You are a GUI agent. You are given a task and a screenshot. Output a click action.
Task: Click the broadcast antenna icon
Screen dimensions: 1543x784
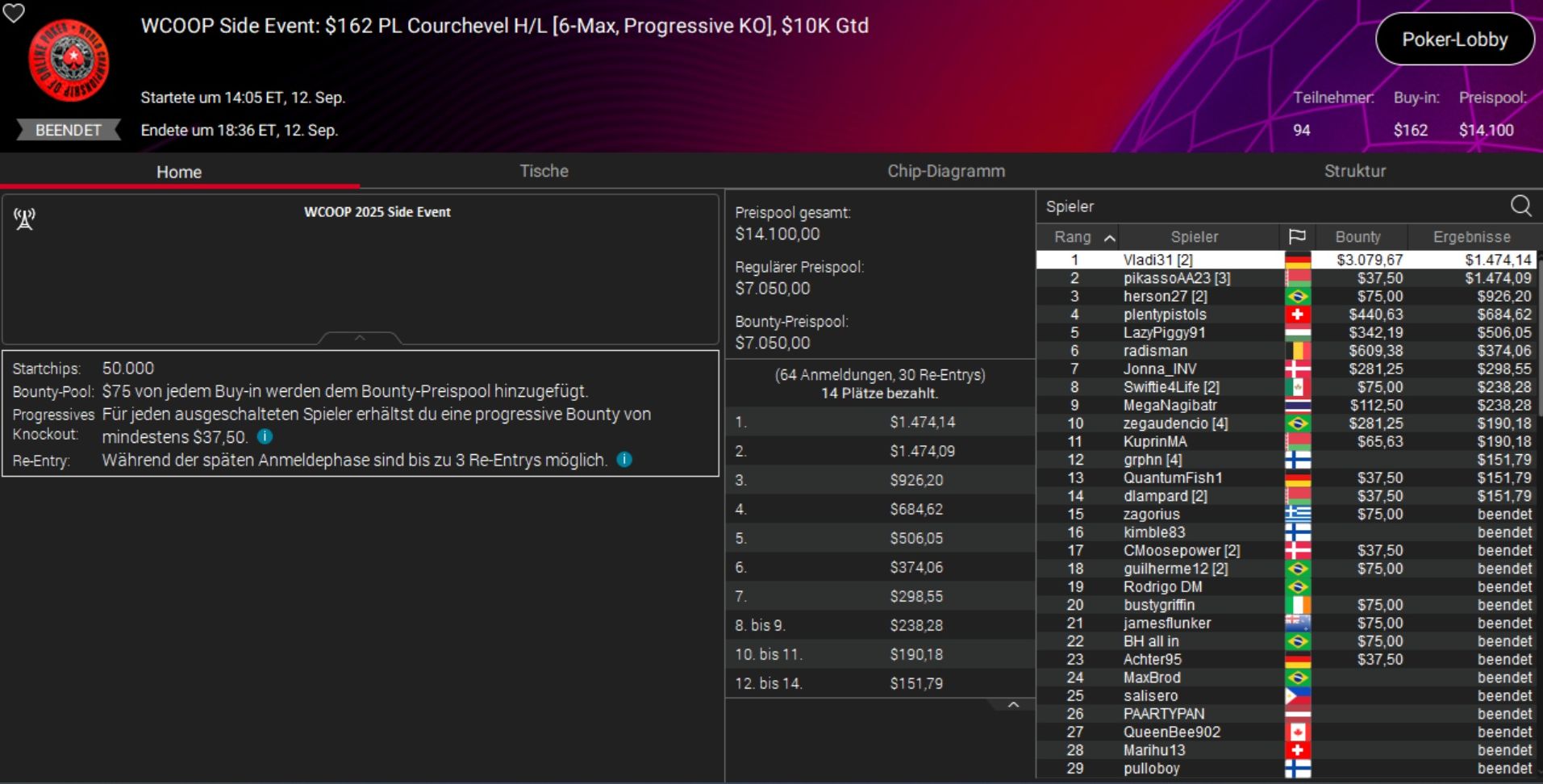pos(25,219)
